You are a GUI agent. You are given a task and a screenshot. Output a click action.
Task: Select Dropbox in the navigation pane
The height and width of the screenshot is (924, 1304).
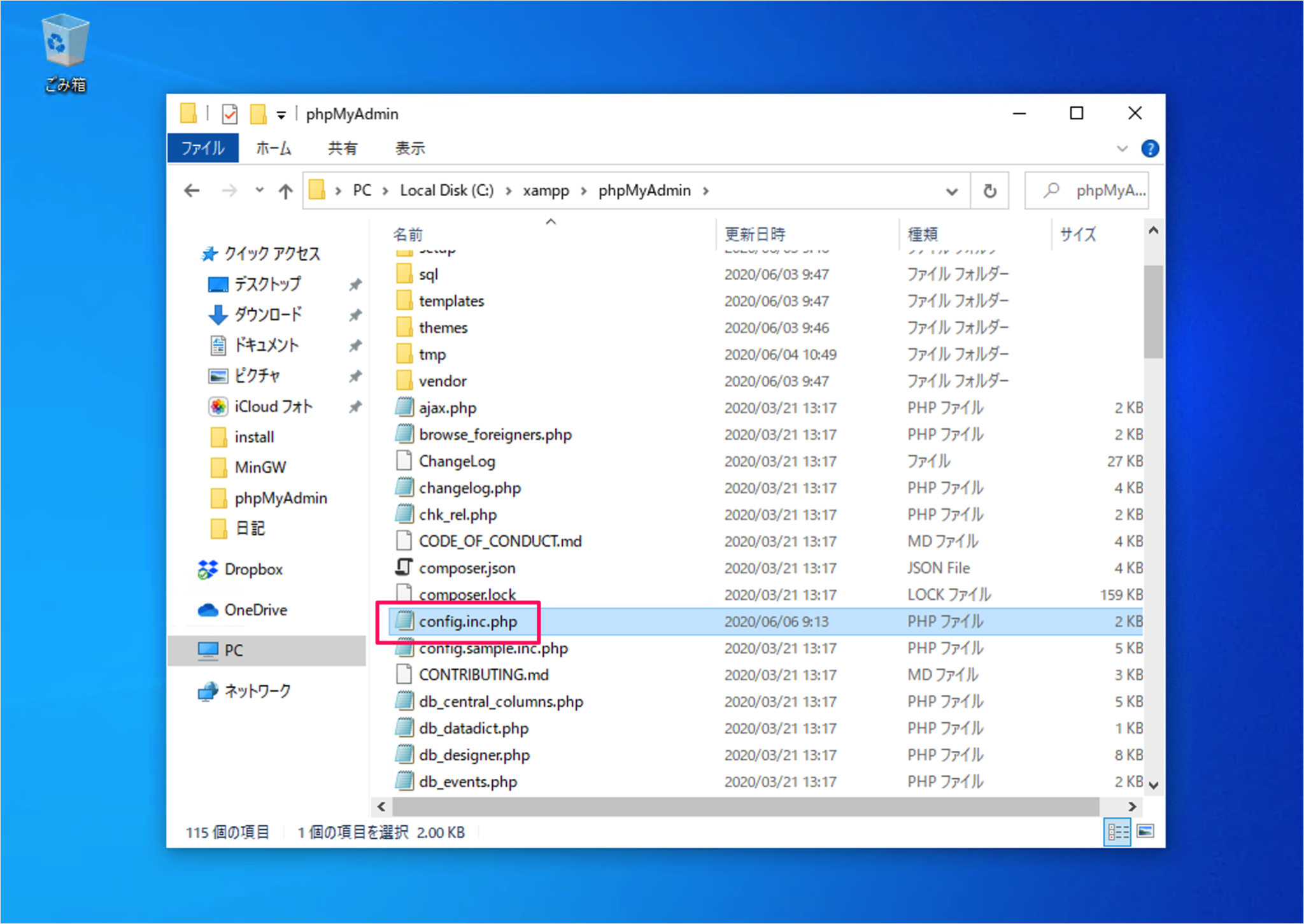240,569
